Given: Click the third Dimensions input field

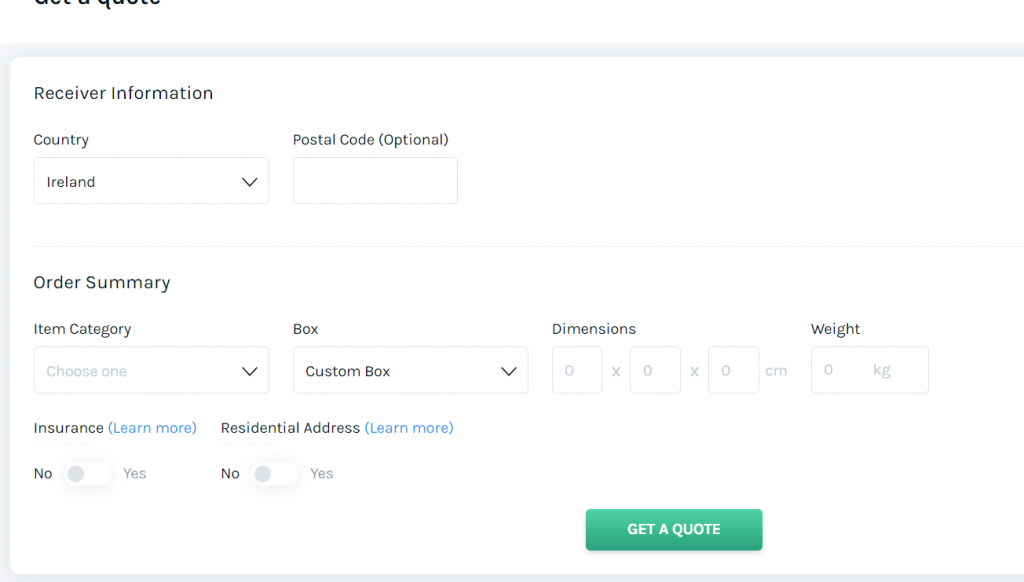Looking at the screenshot, I should [734, 370].
